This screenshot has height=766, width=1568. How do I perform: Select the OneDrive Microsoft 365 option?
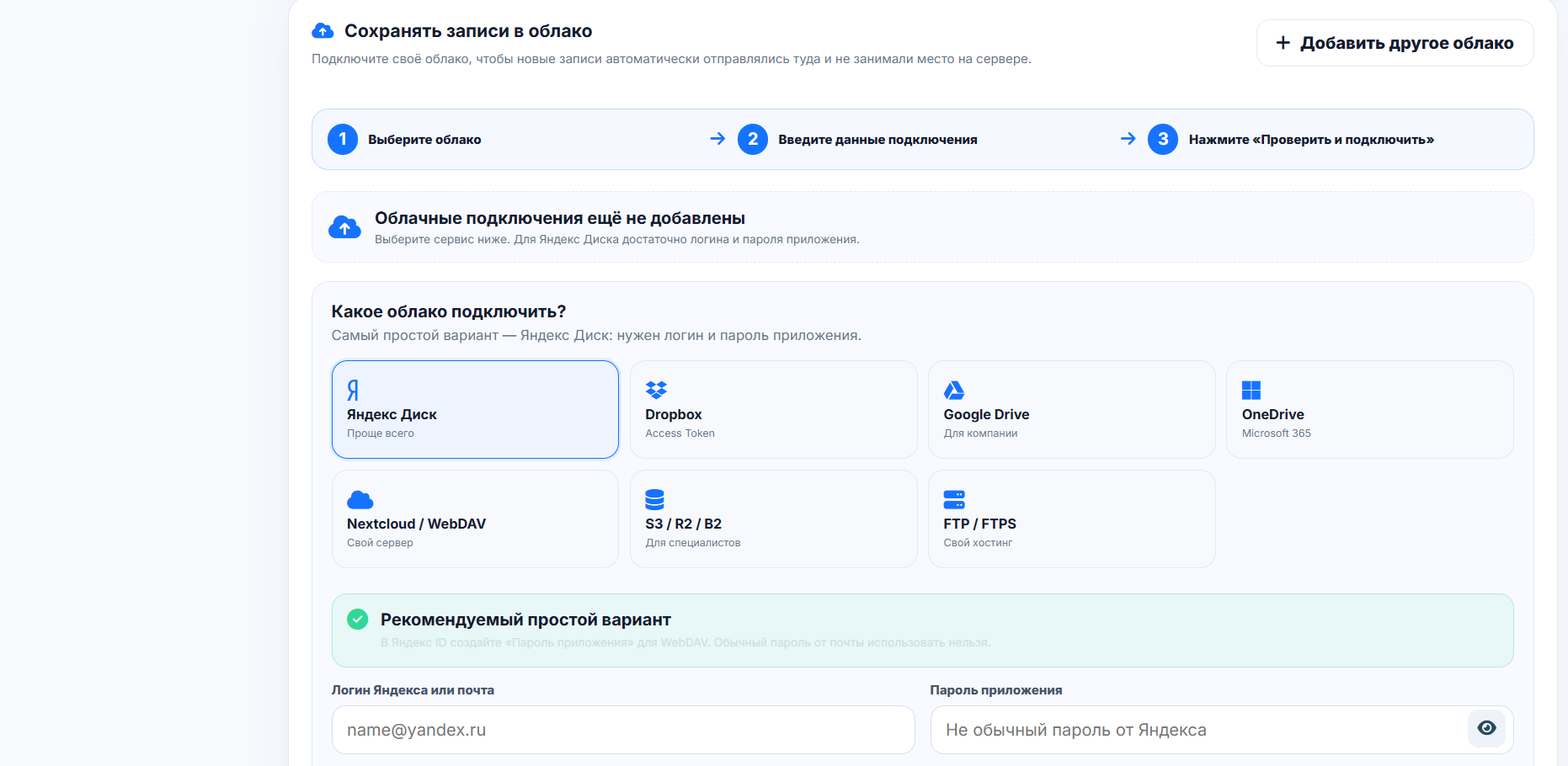click(x=1369, y=409)
